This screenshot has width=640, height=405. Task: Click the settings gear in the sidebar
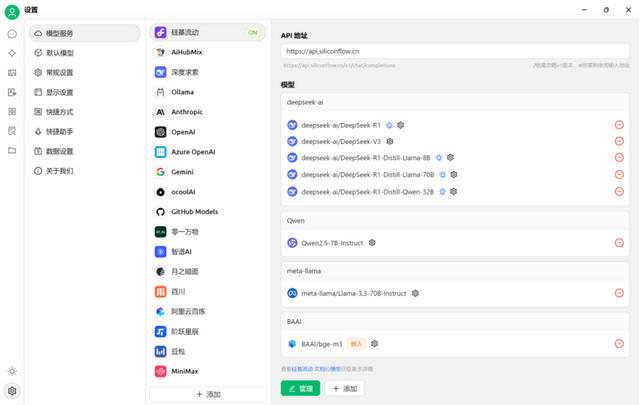[x=12, y=391]
